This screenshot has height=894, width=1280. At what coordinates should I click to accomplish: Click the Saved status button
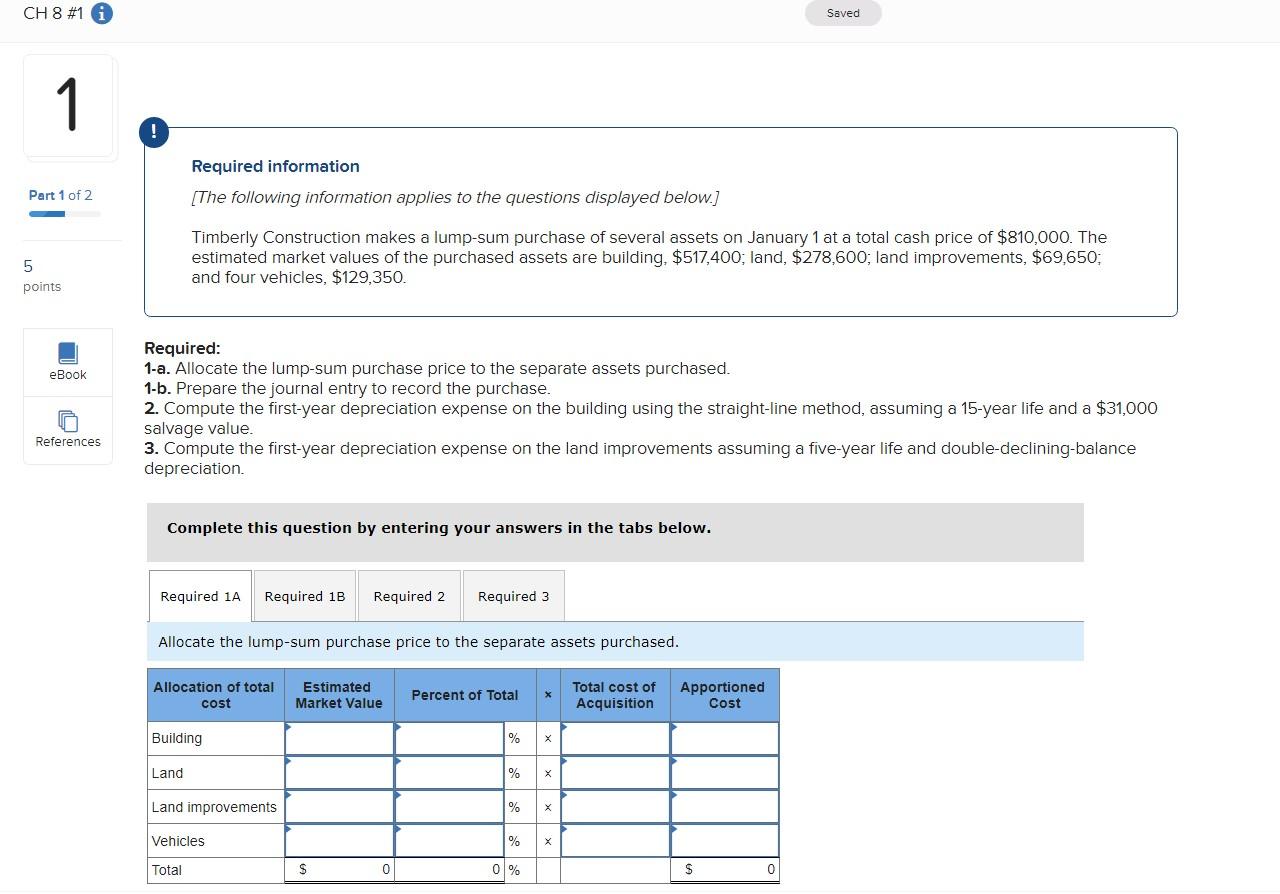coord(843,13)
